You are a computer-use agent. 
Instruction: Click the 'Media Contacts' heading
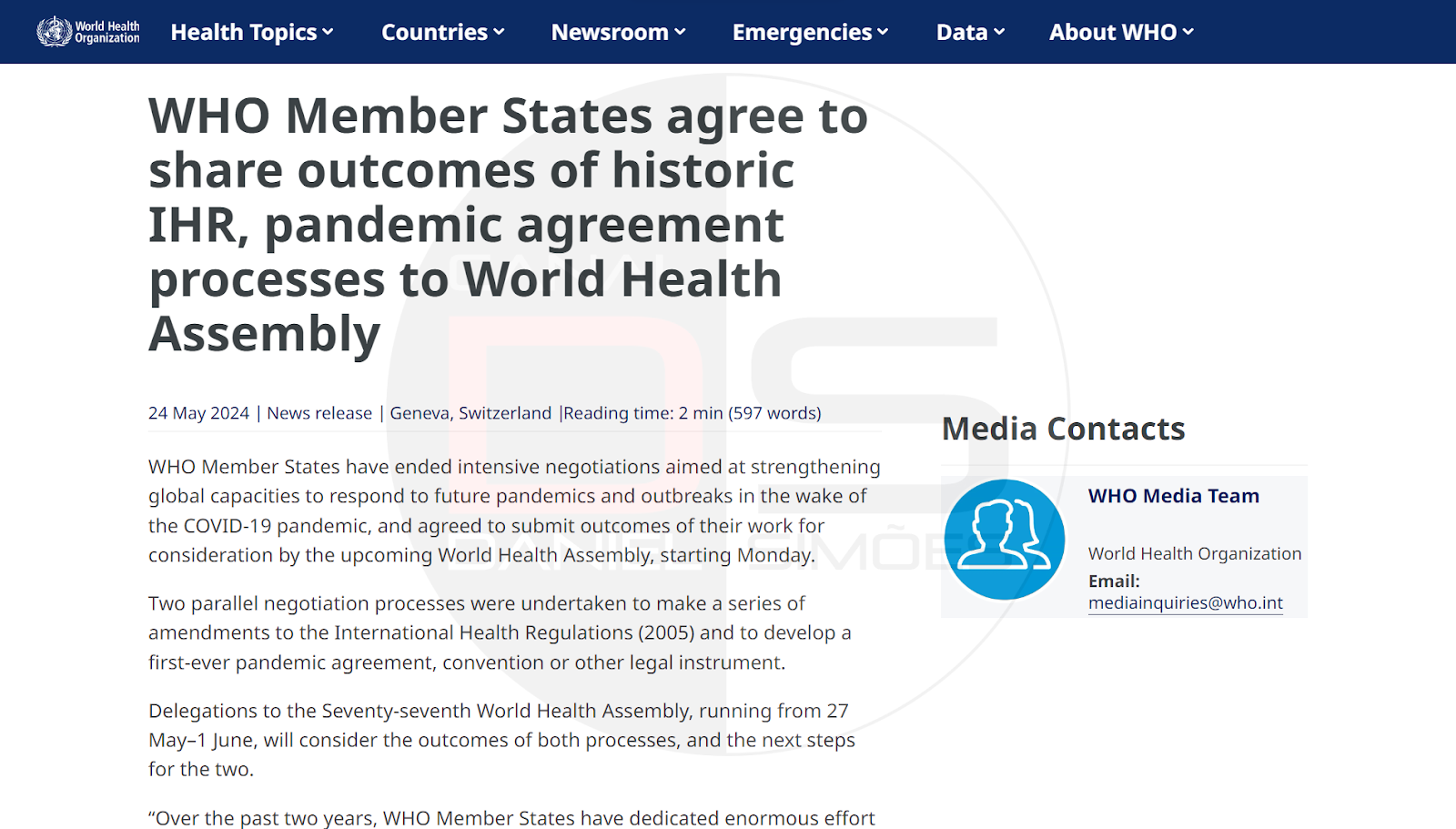point(1063,429)
